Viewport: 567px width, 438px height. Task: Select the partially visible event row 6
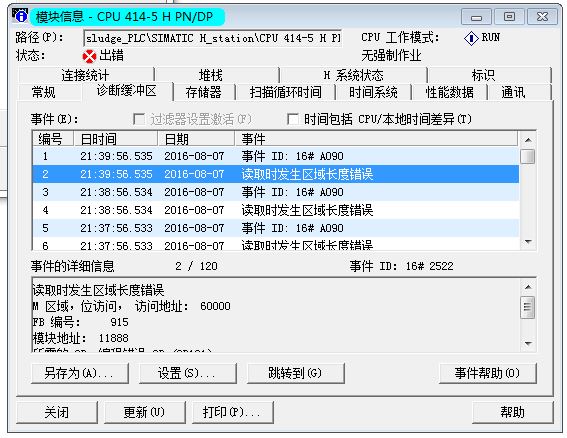(x=276, y=244)
